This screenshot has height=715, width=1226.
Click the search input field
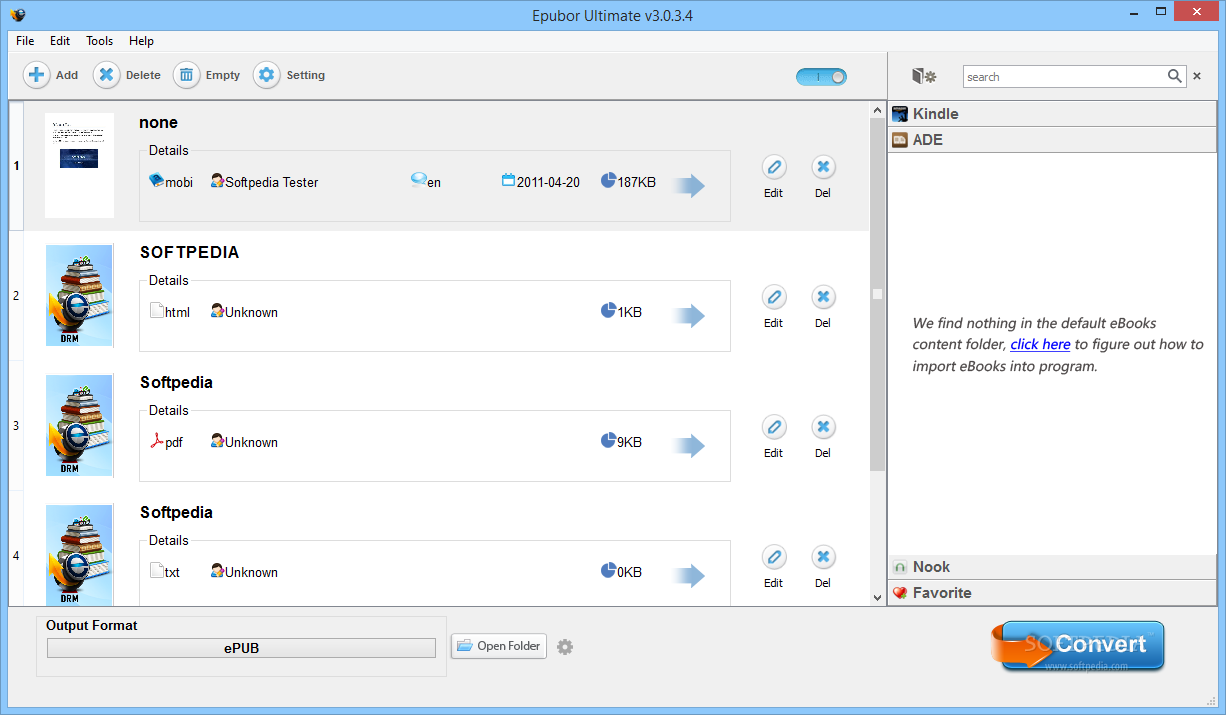tap(1064, 77)
